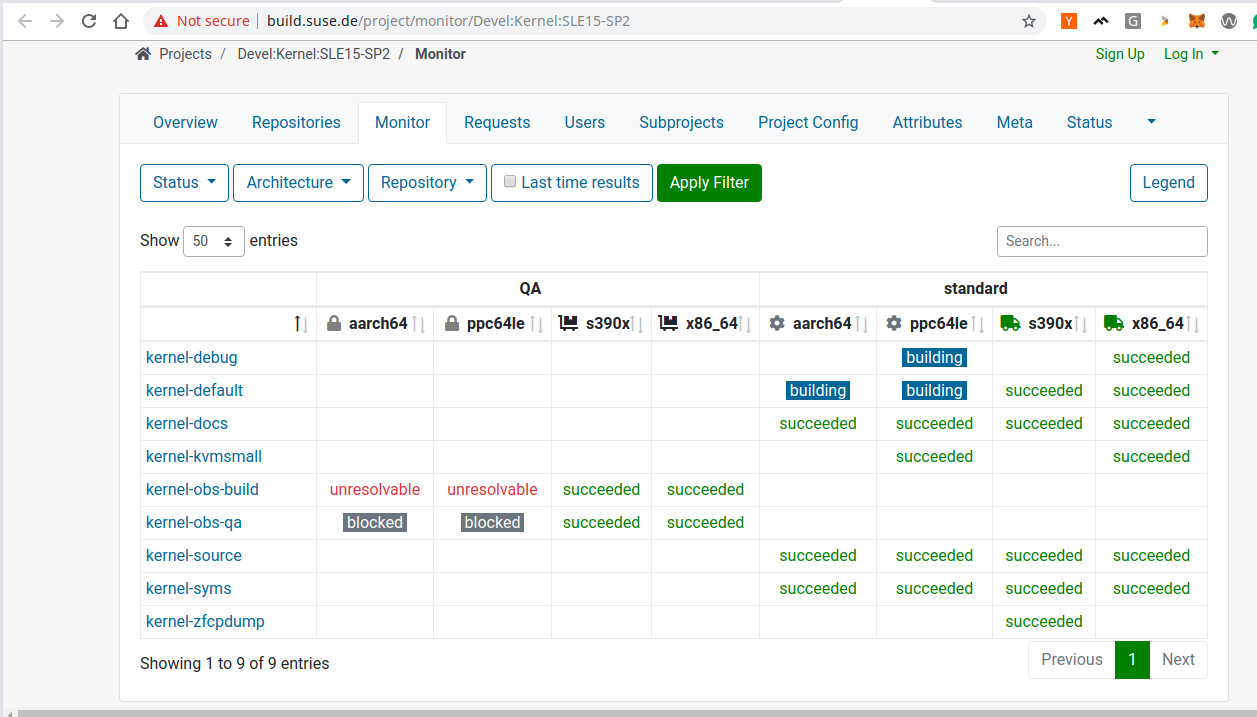Open the Status filter dropdown
This screenshot has height=717, width=1257.
click(184, 183)
